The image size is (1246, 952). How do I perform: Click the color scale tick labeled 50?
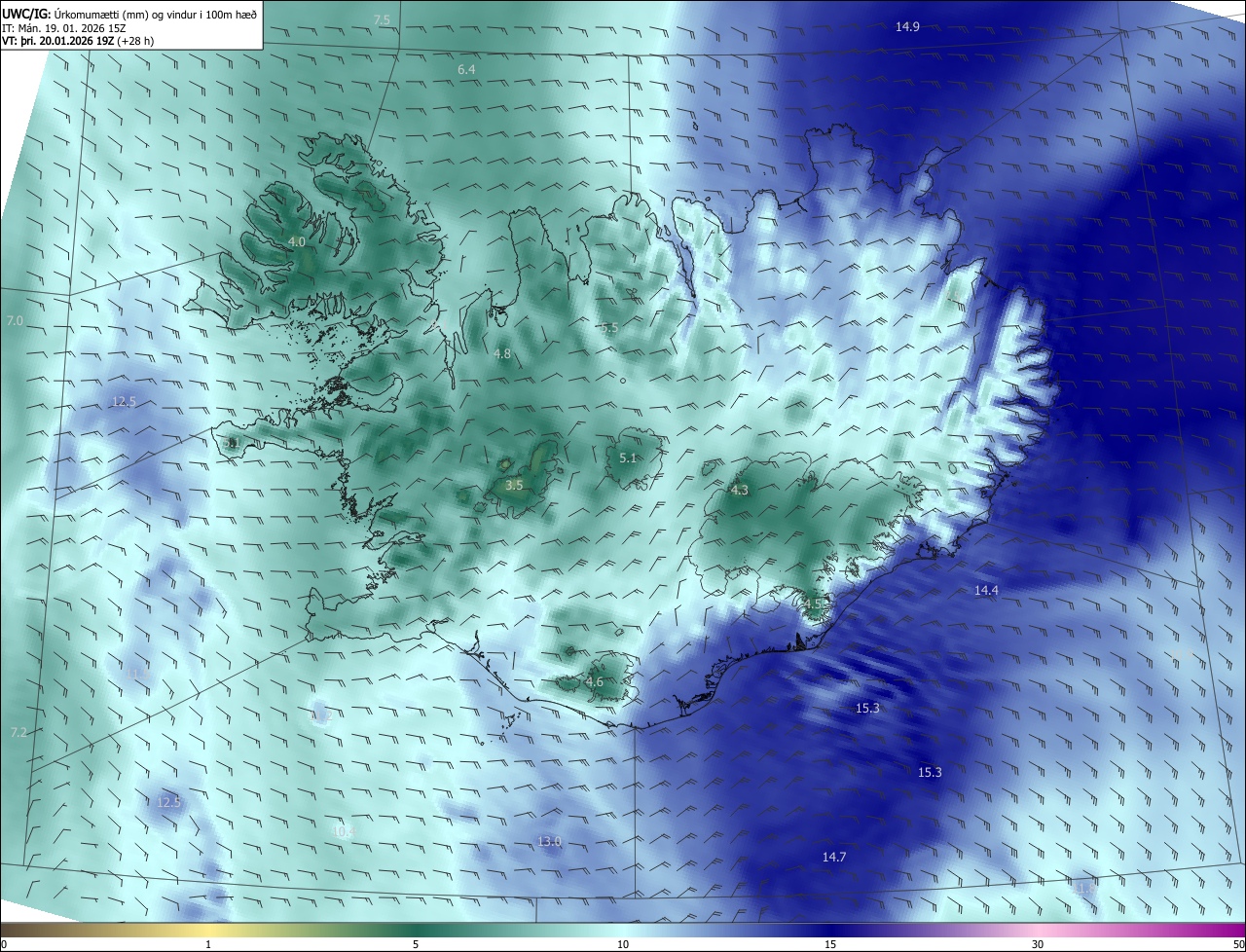1238,944
